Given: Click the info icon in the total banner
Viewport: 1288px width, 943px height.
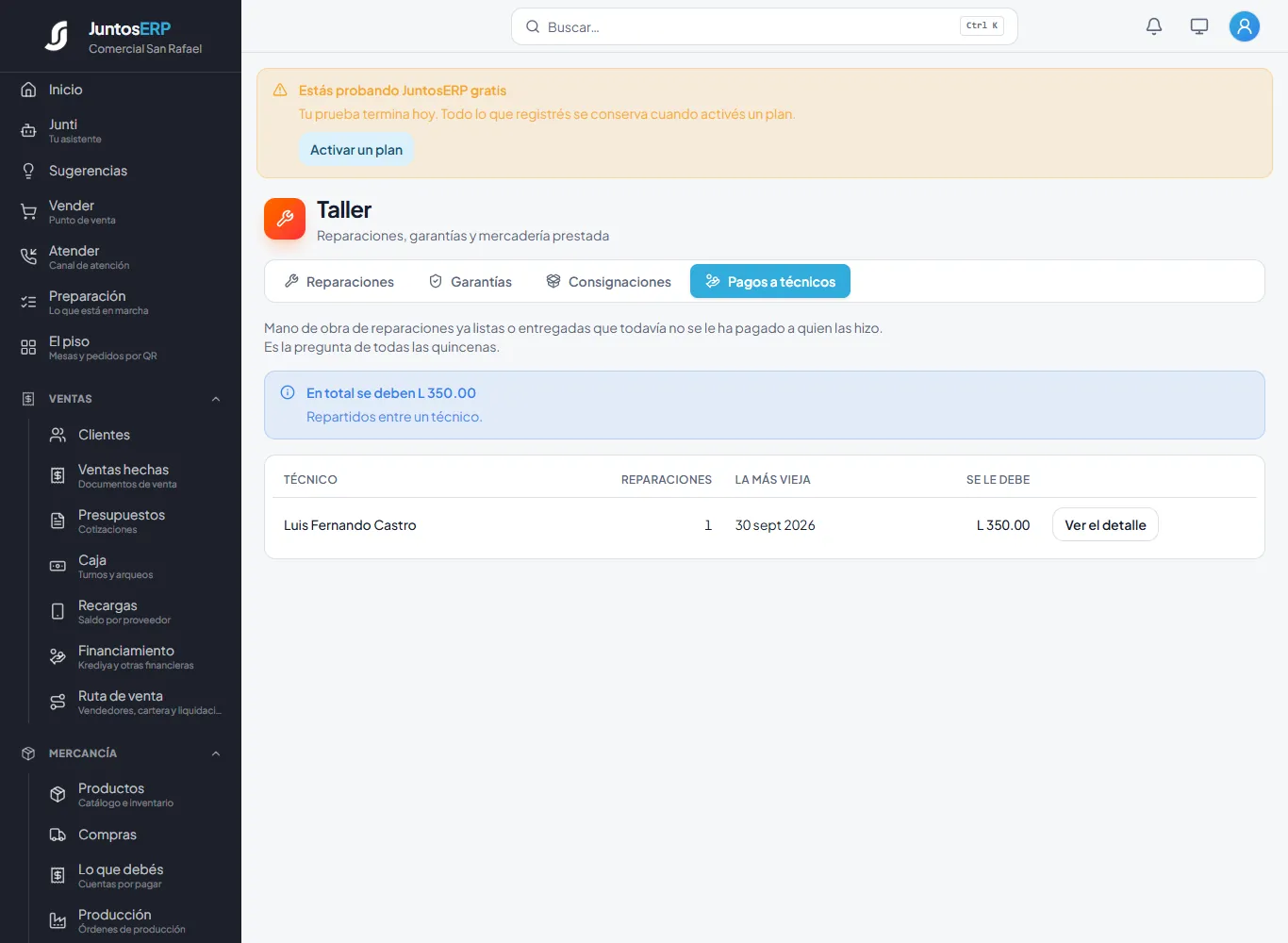Looking at the screenshot, I should coord(288,392).
